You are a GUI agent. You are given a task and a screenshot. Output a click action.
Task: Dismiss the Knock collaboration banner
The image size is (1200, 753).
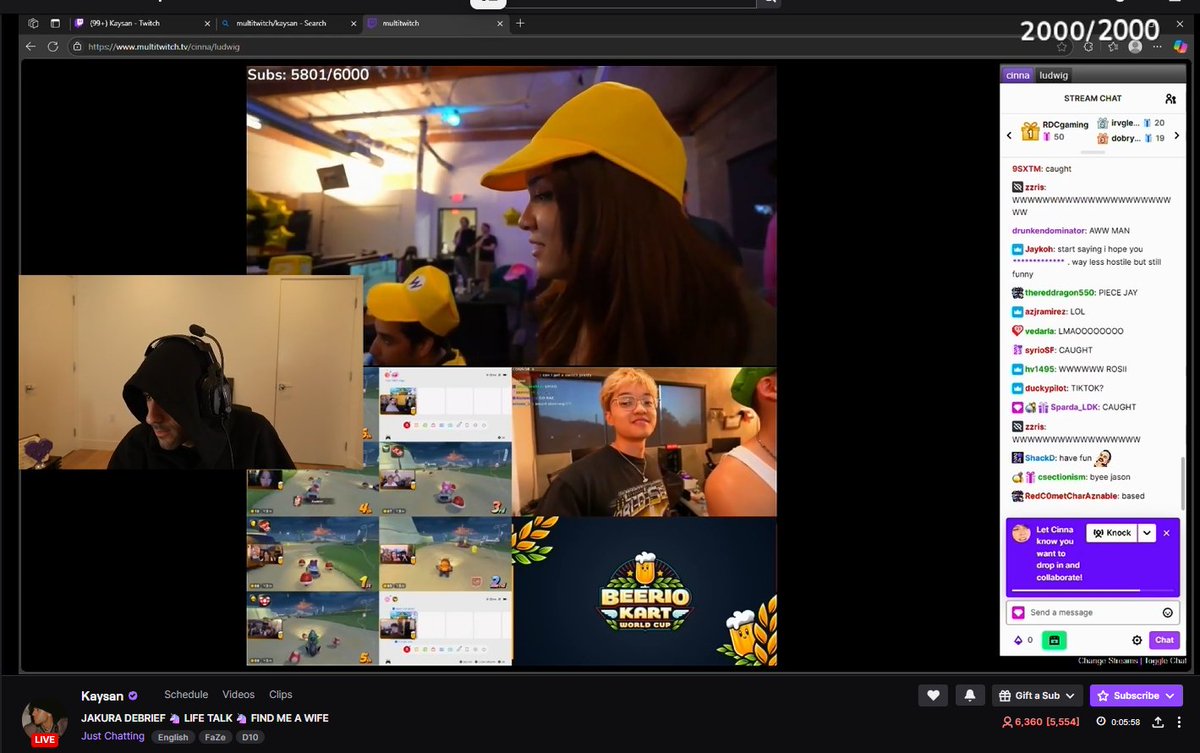pyautogui.click(x=1166, y=533)
